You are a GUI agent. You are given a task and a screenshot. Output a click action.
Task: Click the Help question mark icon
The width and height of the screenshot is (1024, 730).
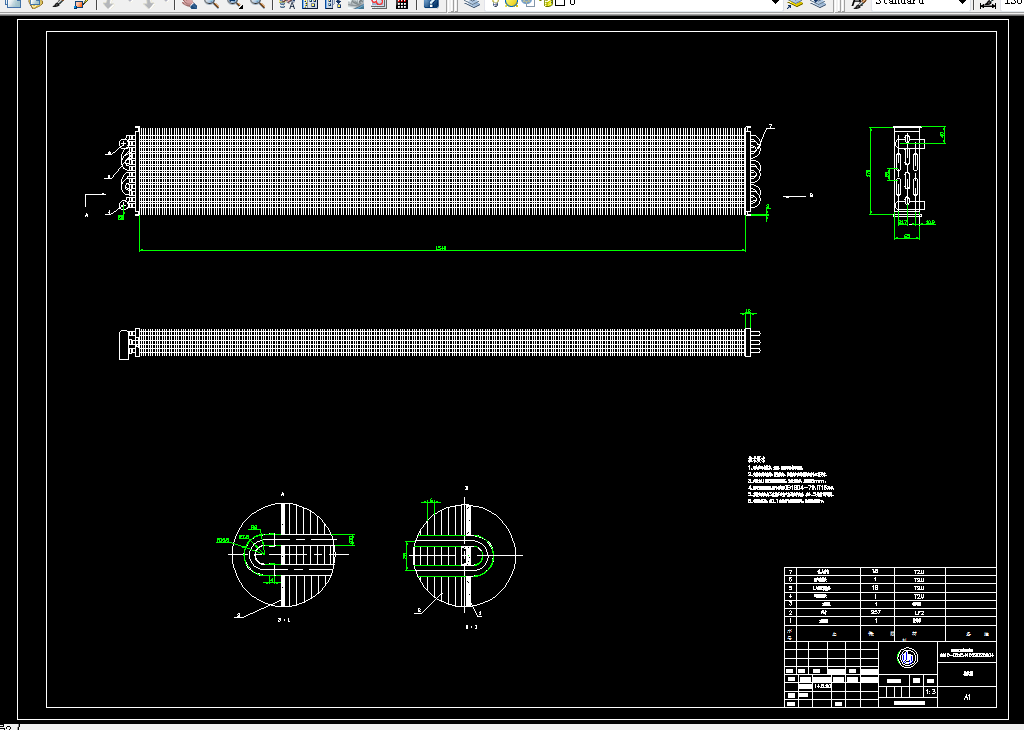point(431,3)
